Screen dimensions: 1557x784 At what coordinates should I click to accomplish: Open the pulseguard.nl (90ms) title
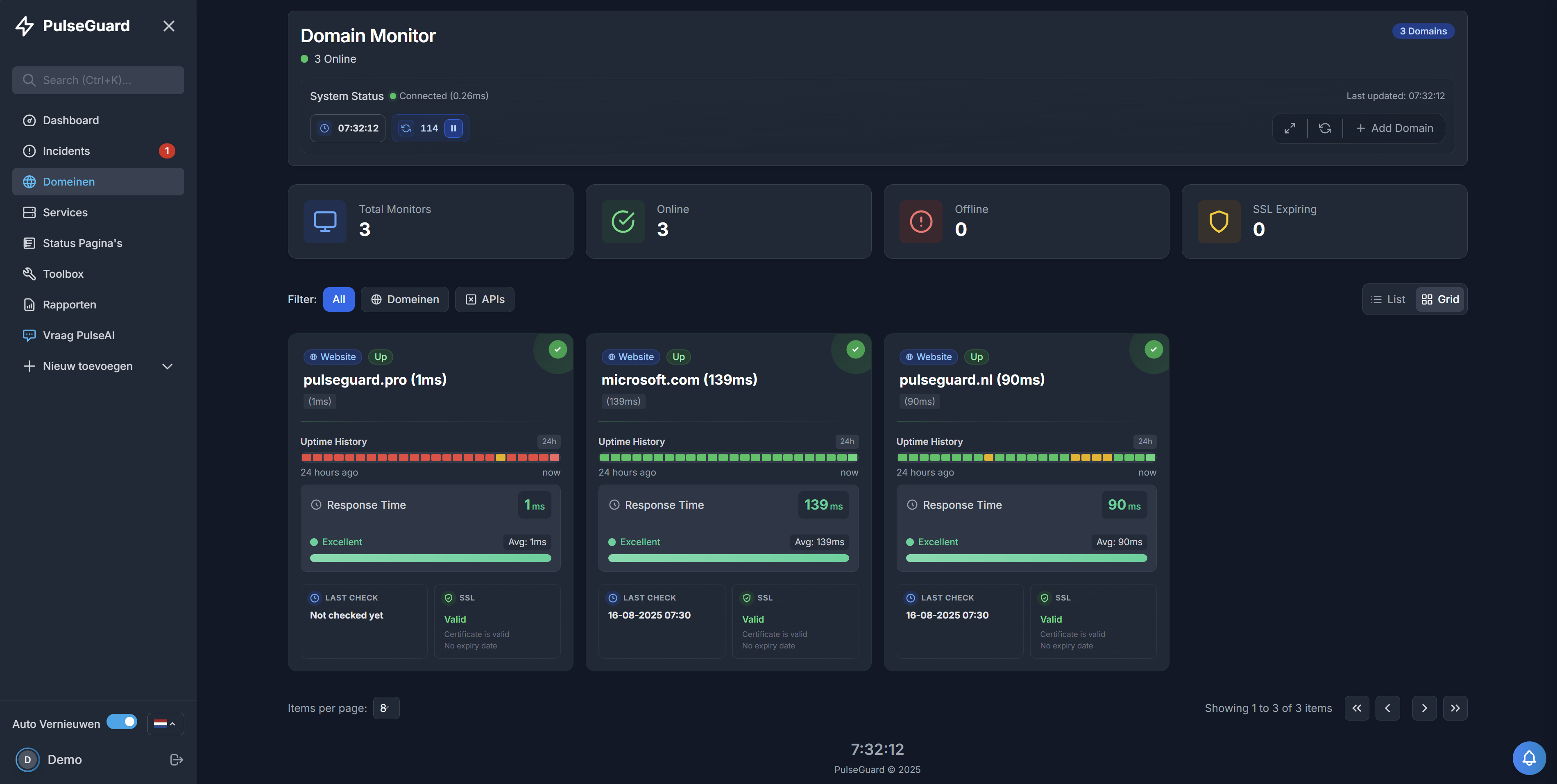pos(972,380)
